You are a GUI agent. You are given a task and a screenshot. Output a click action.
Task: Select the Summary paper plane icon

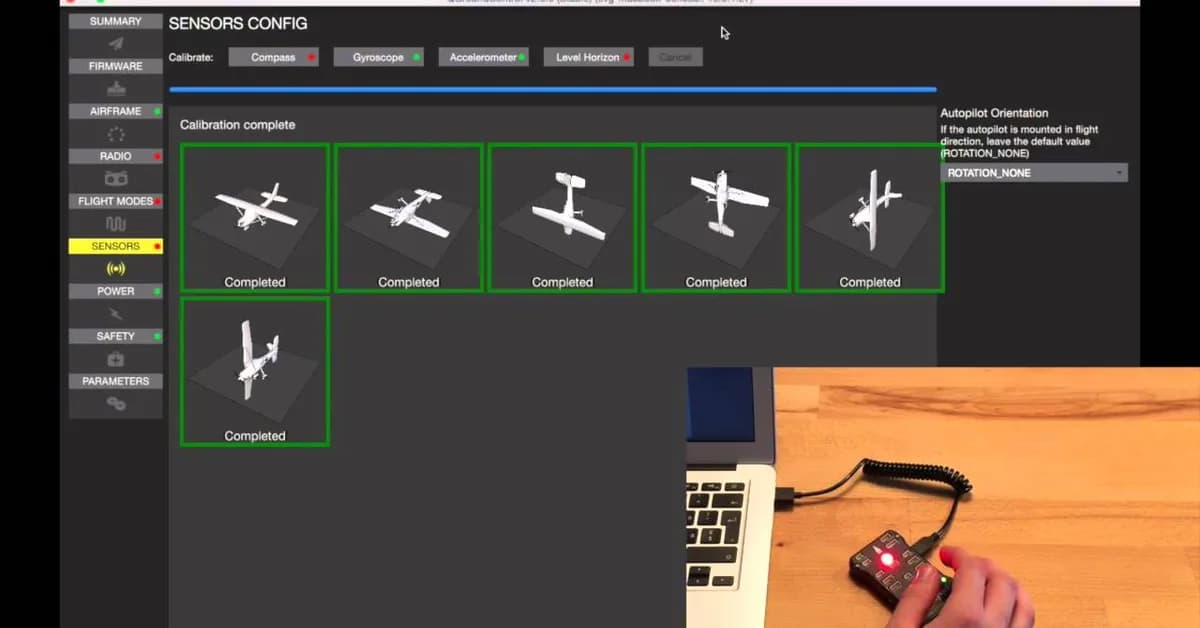115,43
